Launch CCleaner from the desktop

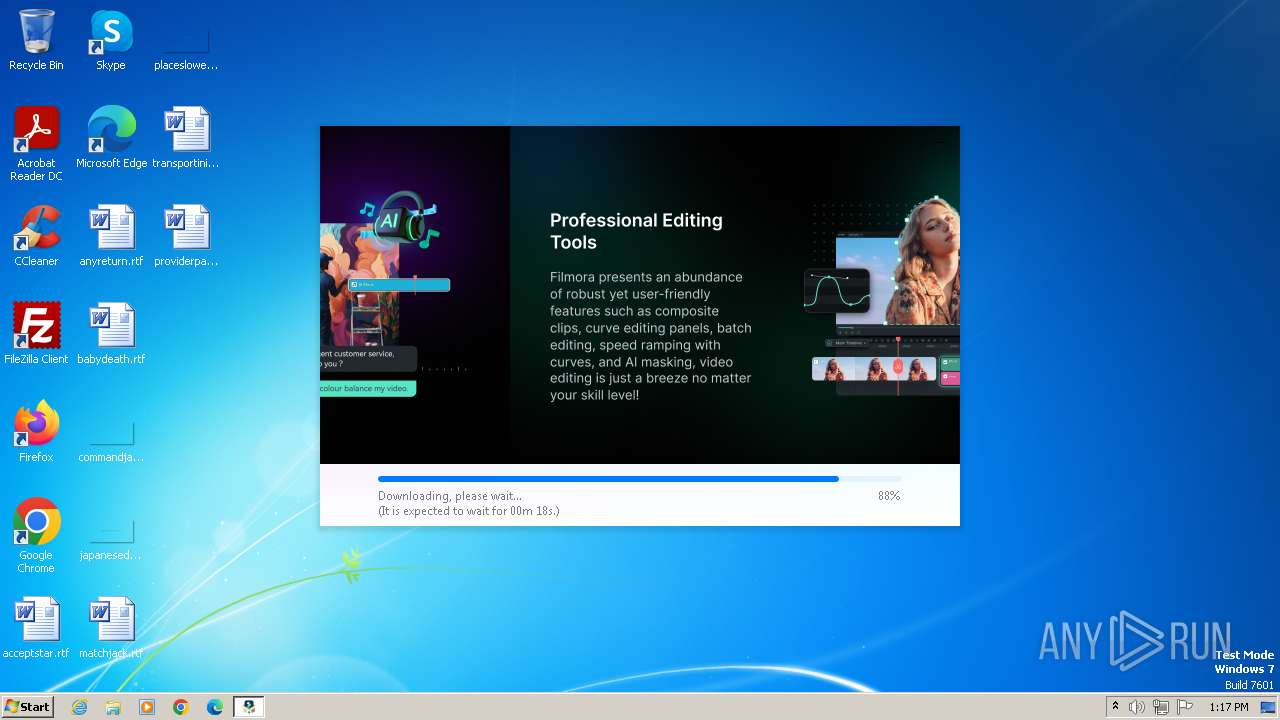[36, 236]
